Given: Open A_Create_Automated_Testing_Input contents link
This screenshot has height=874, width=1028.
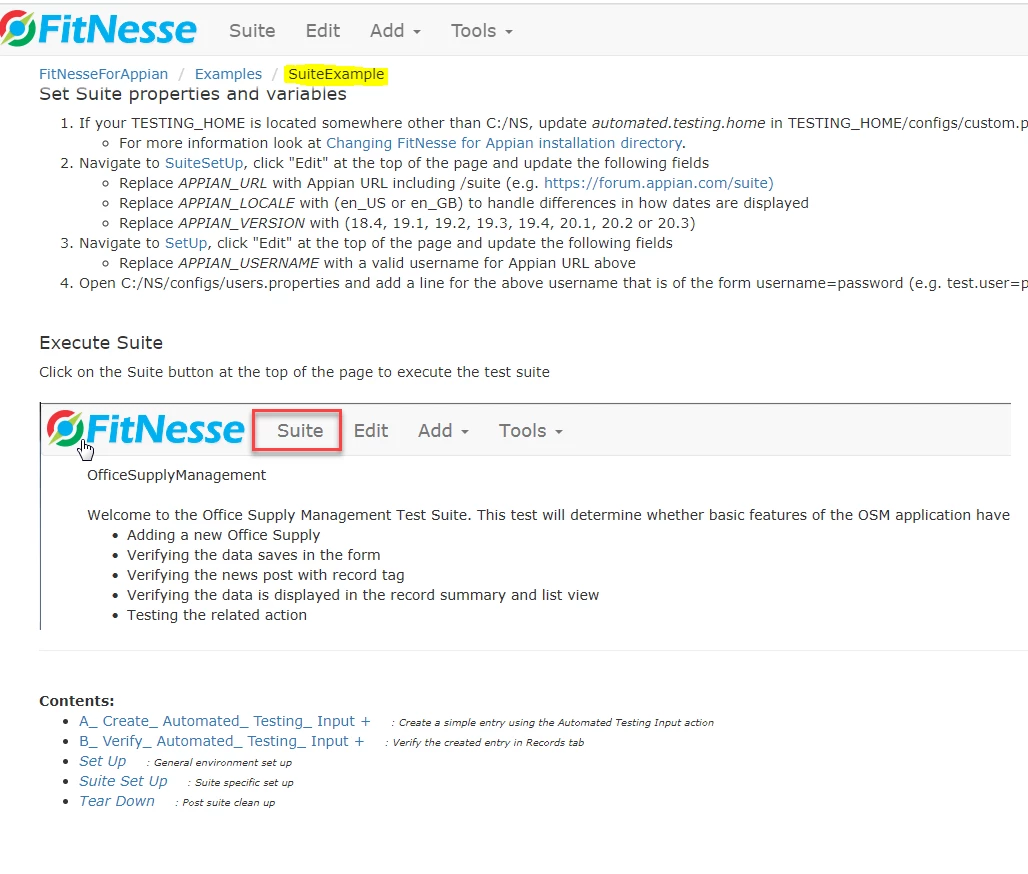Looking at the screenshot, I should pyautogui.click(x=225, y=721).
